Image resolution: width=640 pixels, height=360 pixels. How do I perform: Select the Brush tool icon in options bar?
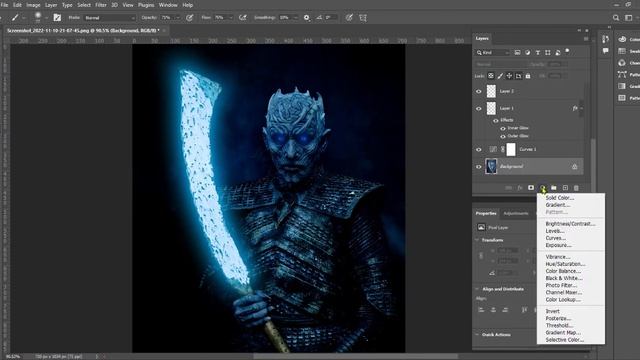coord(15,18)
